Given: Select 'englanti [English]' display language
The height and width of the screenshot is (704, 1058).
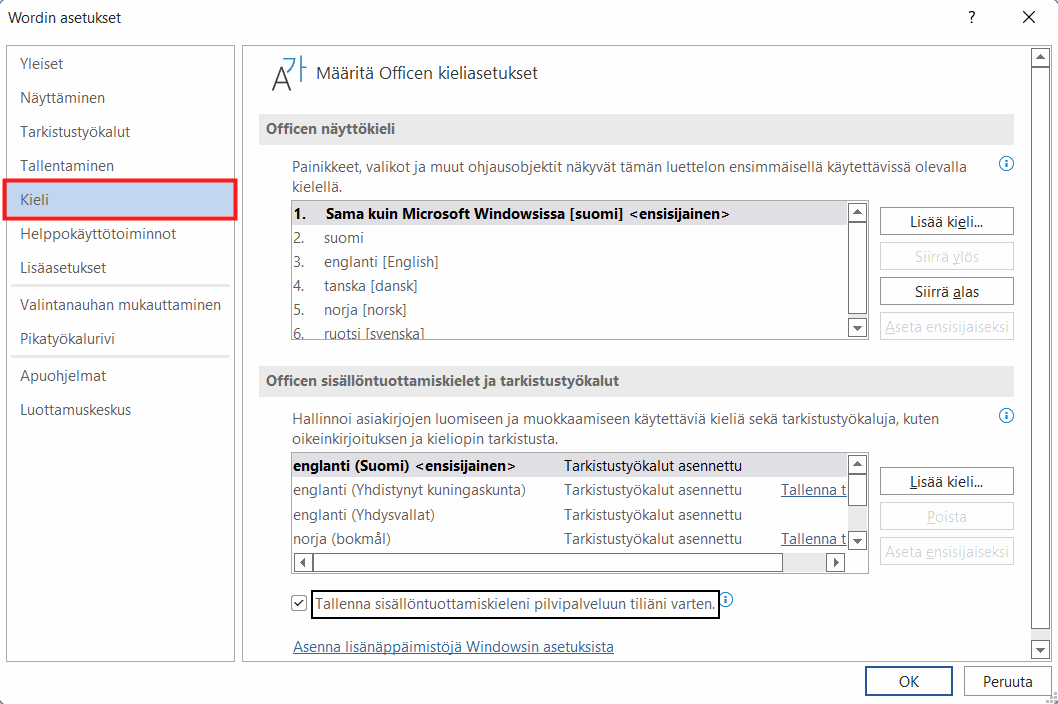Looking at the screenshot, I should coord(569,262).
